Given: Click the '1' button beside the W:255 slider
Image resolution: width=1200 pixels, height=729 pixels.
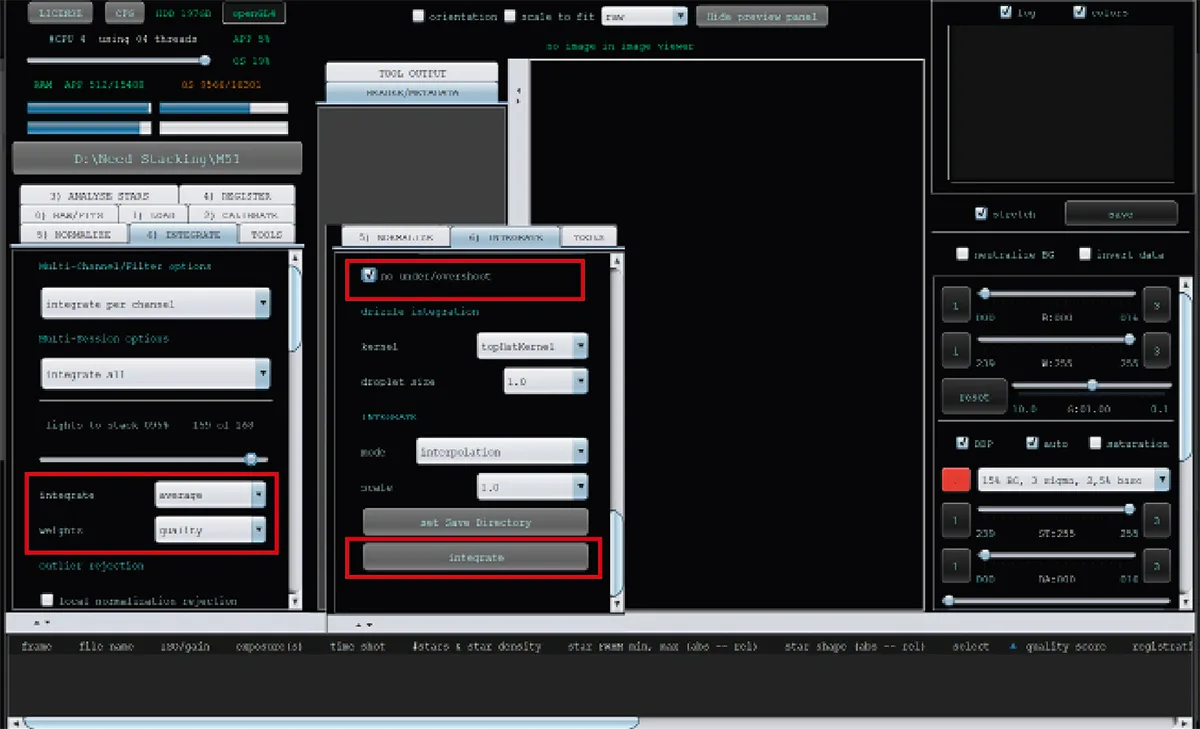Looking at the screenshot, I should (956, 351).
